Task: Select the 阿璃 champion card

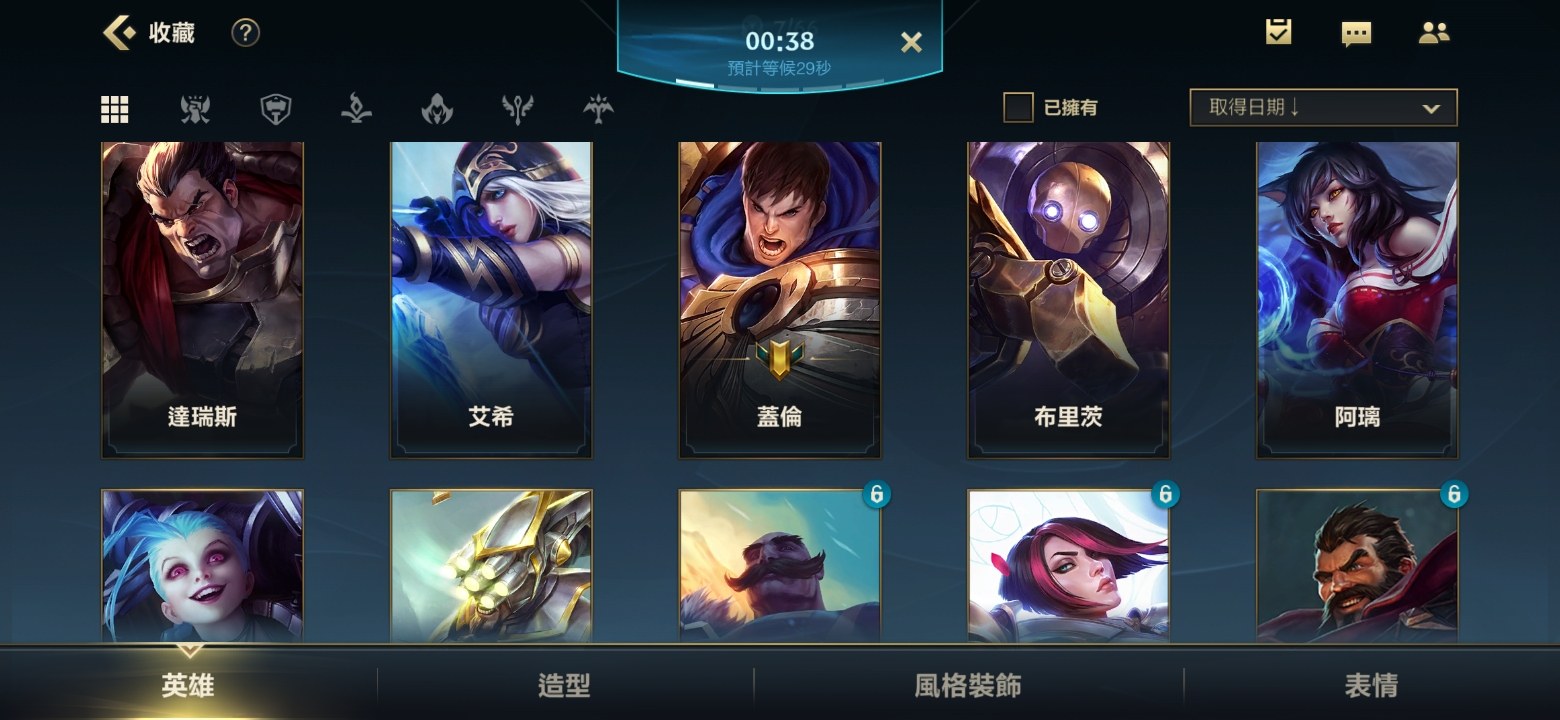Action: [x=1357, y=300]
